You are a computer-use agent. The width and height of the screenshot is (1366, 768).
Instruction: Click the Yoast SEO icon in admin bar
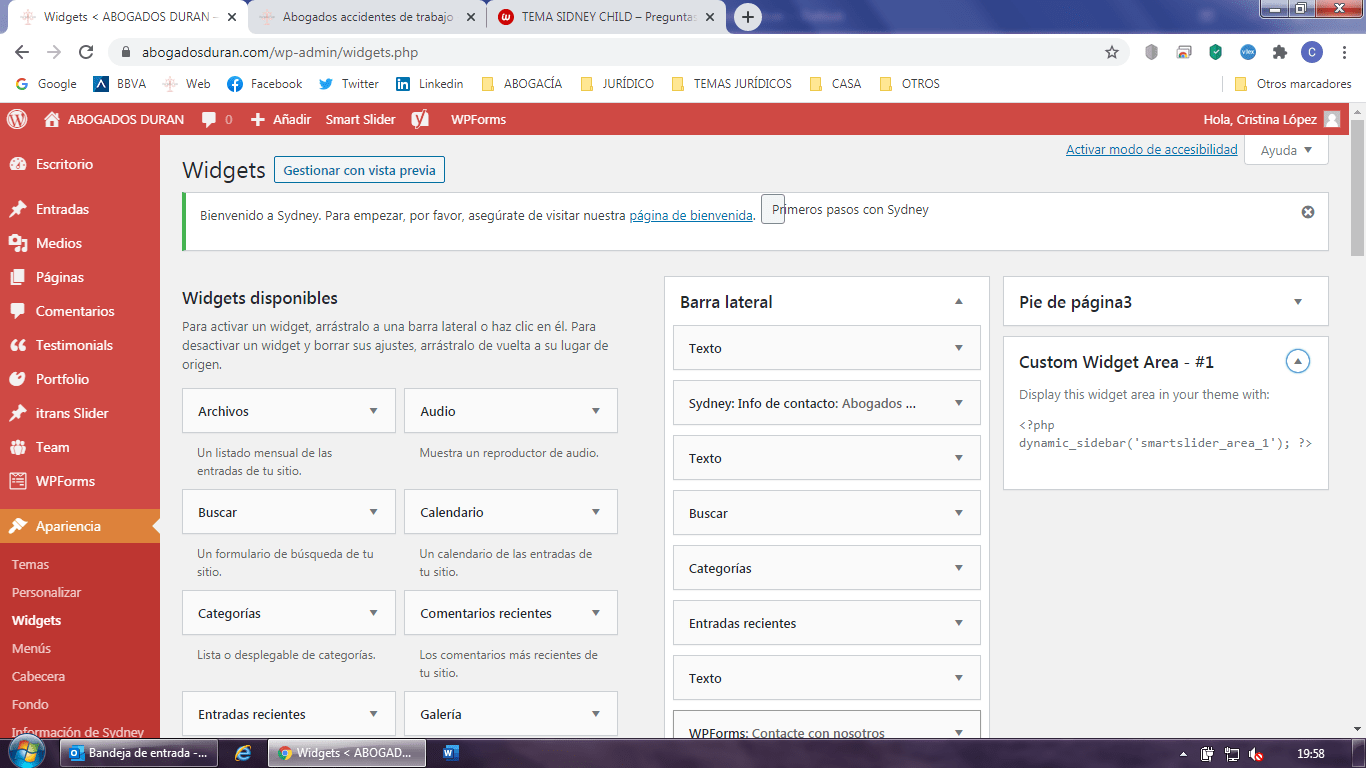tap(420, 119)
